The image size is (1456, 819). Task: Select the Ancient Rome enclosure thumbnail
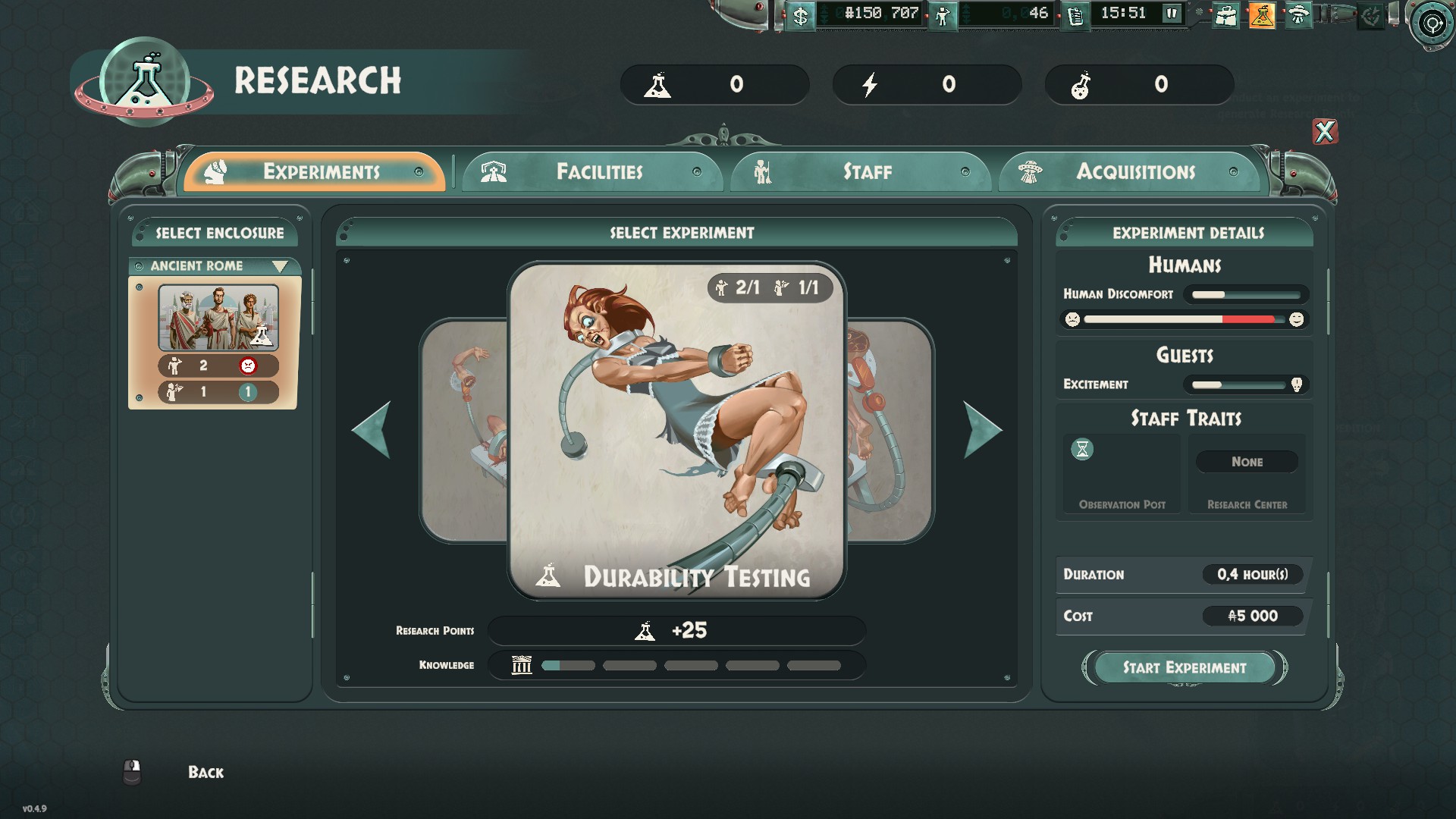218,318
